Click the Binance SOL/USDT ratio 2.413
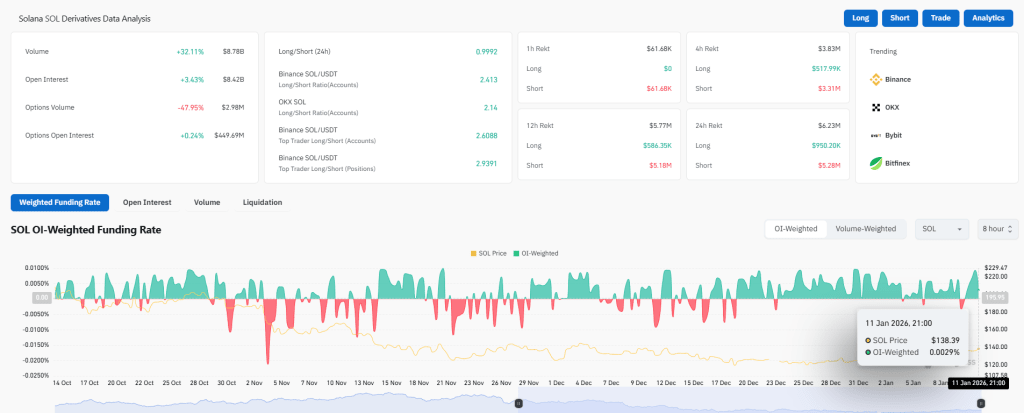The height and width of the screenshot is (413, 1024). [x=489, y=79]
